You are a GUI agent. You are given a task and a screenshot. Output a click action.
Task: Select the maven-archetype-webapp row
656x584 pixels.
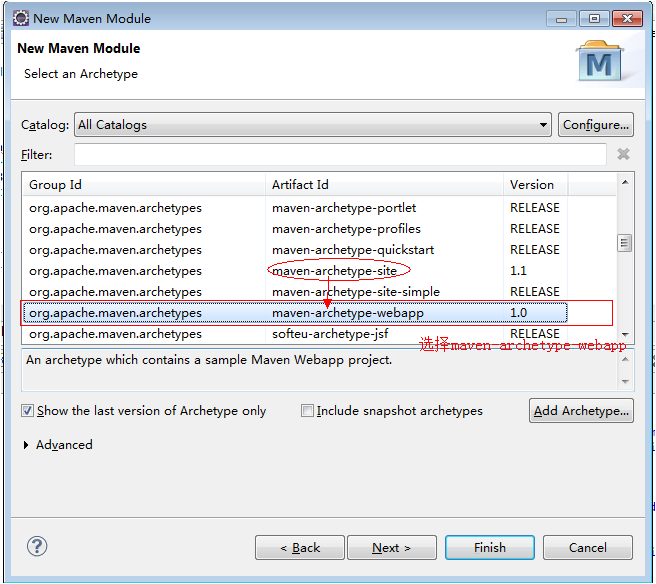tap(295, 313)
